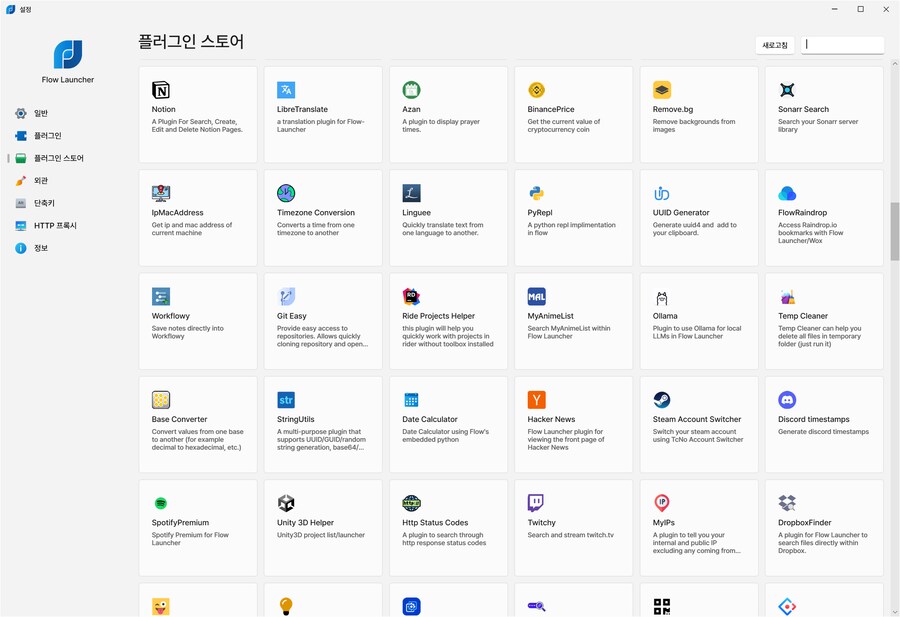Click the Azan prayer times plugin icon
The image size is (900, 617).
click(x=411, y=89)
